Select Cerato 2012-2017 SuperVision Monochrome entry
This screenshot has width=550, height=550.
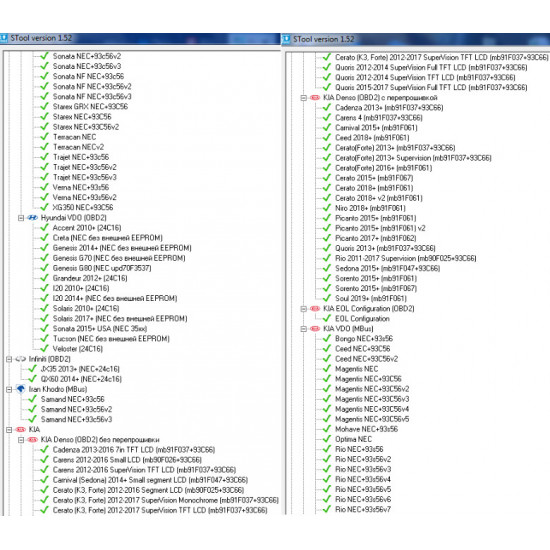166,500
